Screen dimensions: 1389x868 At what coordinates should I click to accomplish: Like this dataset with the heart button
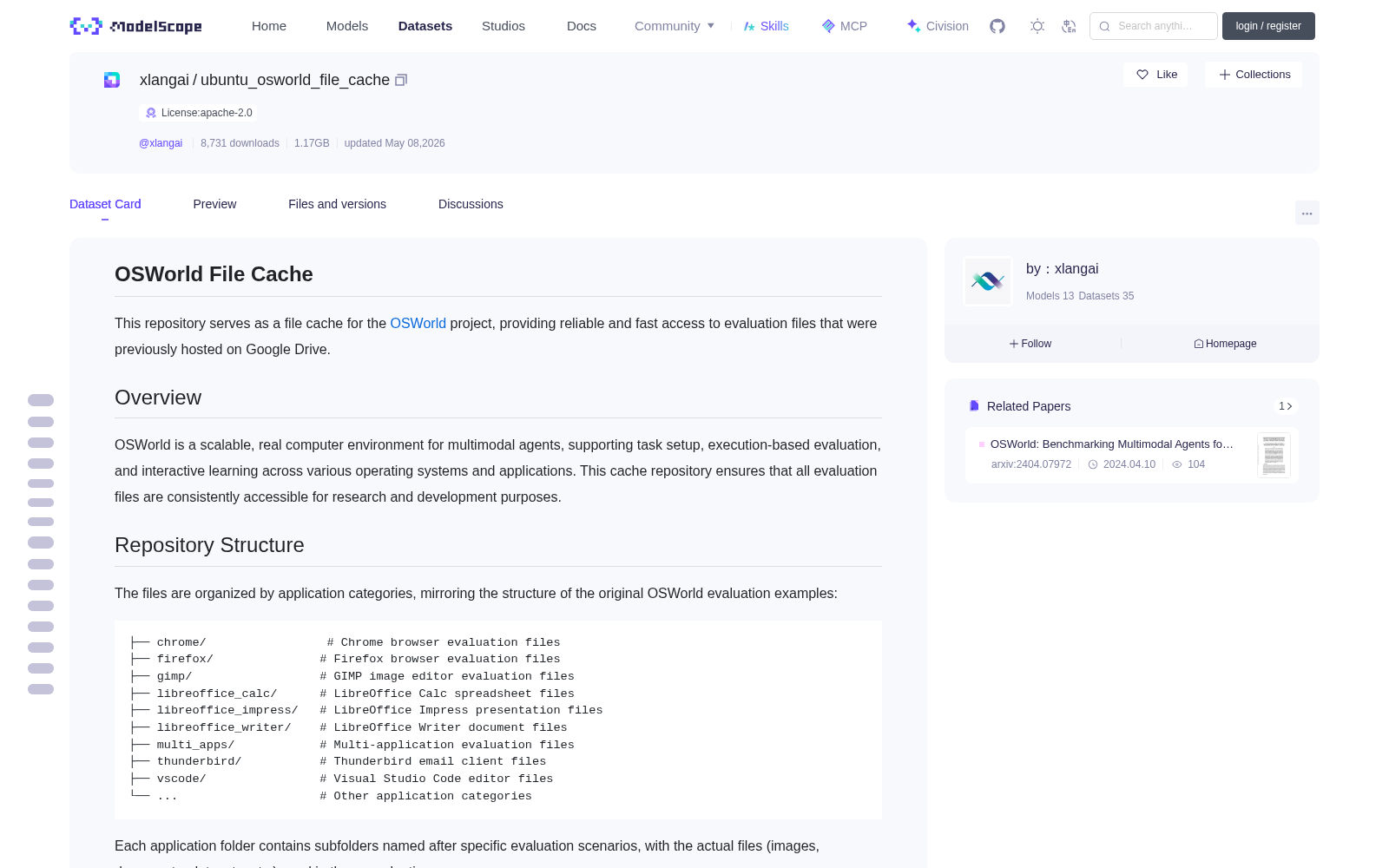pos(1156,75)
